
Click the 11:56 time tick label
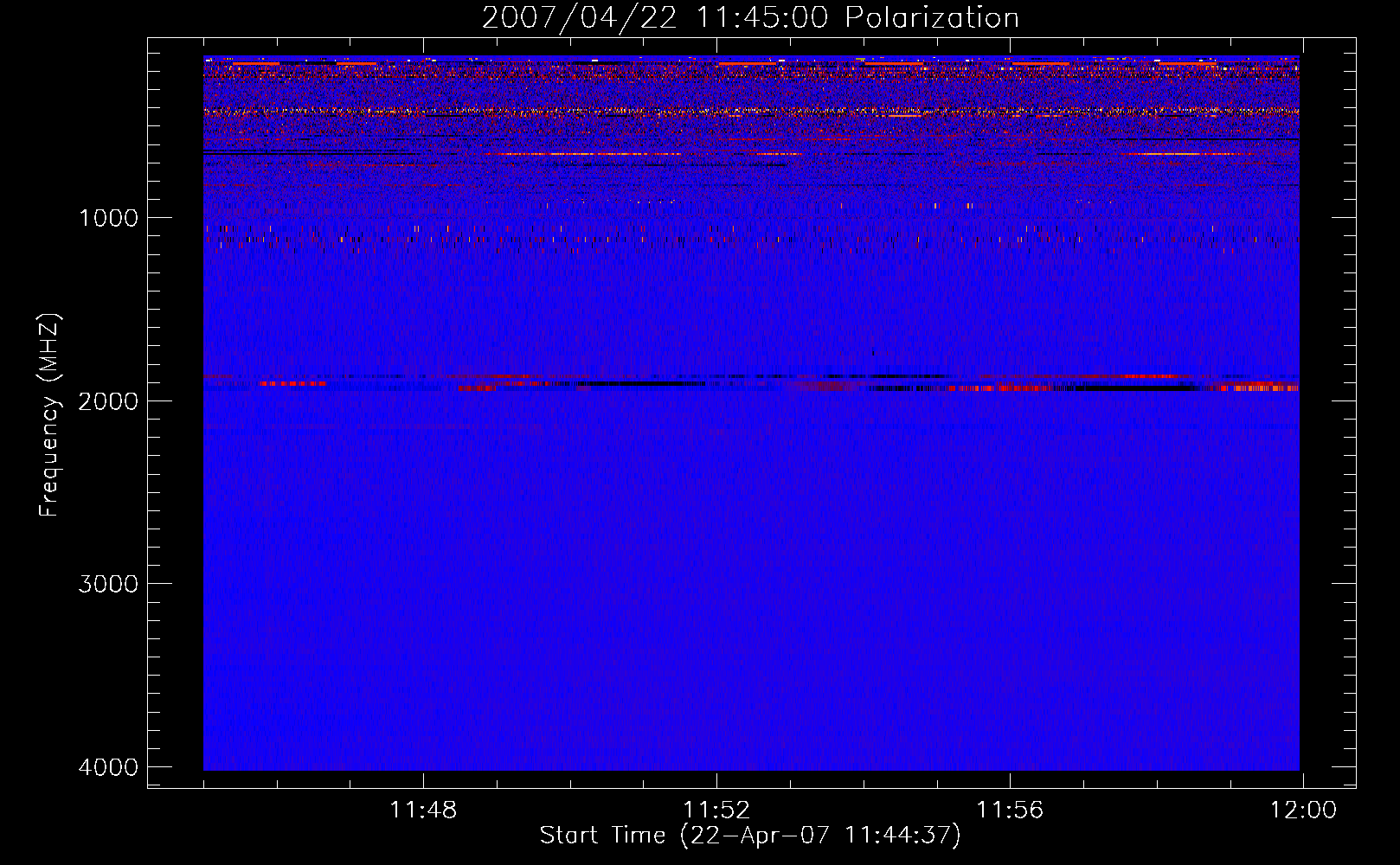(1010, 811)
